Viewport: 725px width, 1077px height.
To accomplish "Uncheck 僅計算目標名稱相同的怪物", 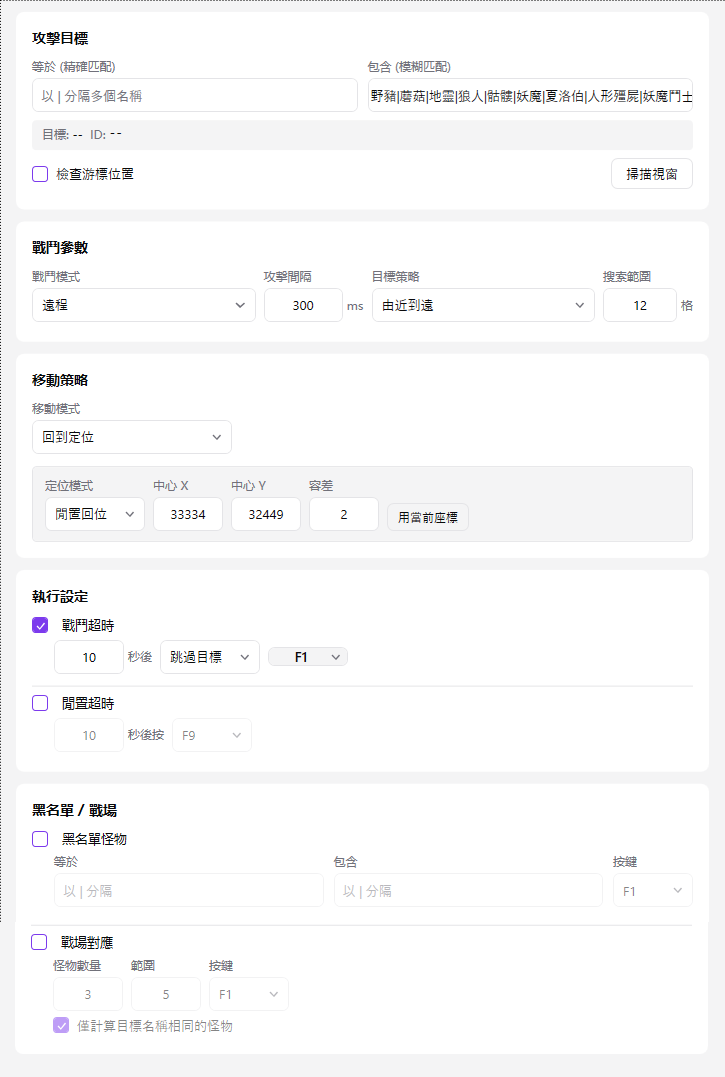I will coord(62,1025).
